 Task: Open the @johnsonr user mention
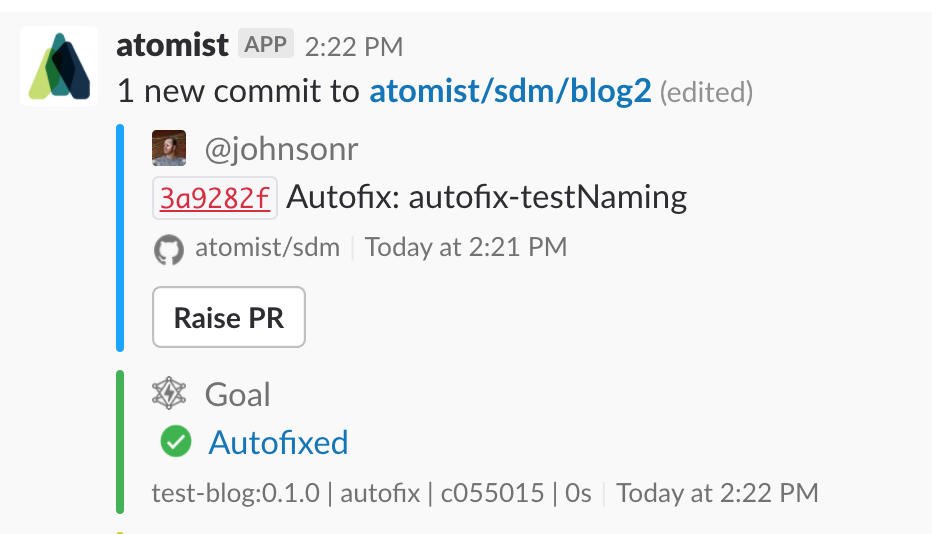(x=281, y=149)
